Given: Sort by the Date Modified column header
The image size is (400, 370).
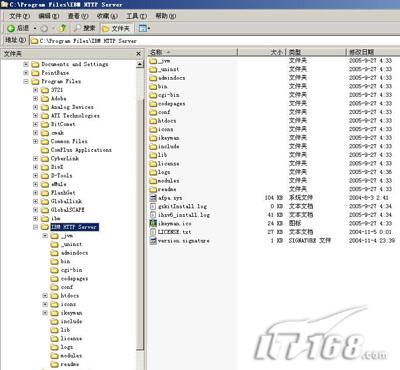Looking at the screenshot, I should coord(372,52).
